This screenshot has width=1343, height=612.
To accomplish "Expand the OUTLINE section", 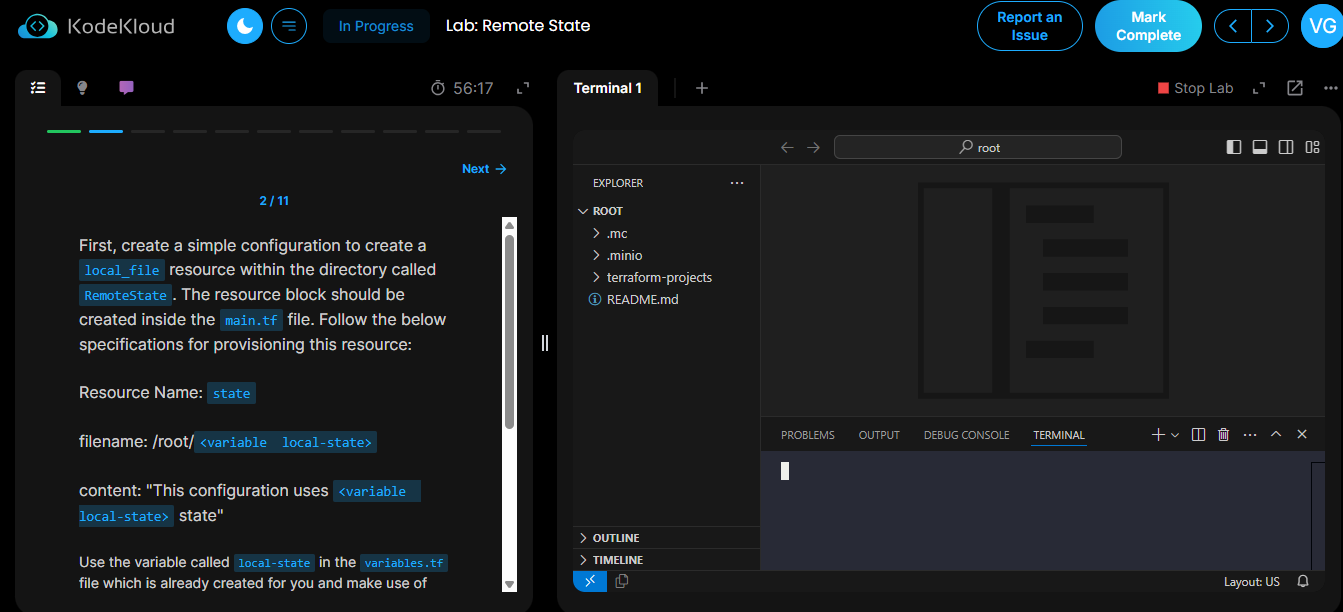I will point(666,538).
